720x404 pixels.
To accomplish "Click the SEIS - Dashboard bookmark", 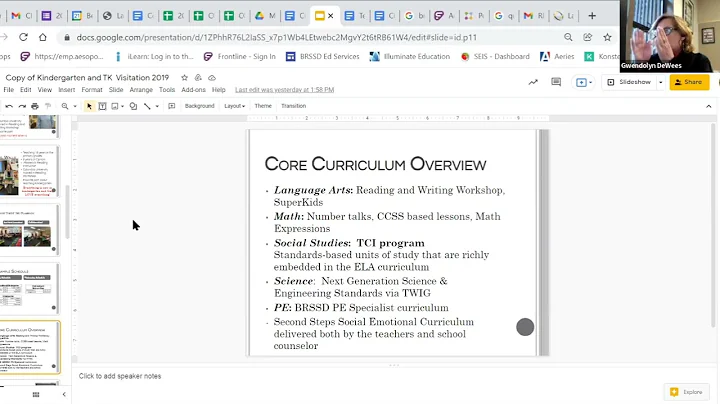I will [x=495, y=56].
